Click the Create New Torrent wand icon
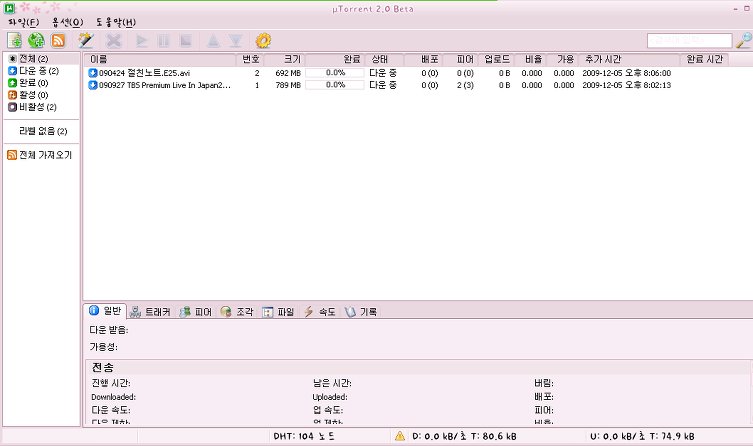 coord(86,40)
